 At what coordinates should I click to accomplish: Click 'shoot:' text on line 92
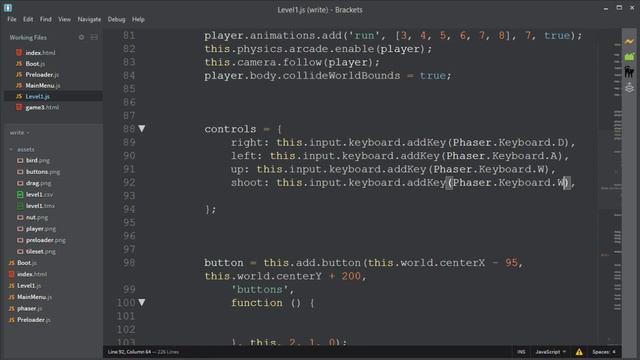pos(250,182)
